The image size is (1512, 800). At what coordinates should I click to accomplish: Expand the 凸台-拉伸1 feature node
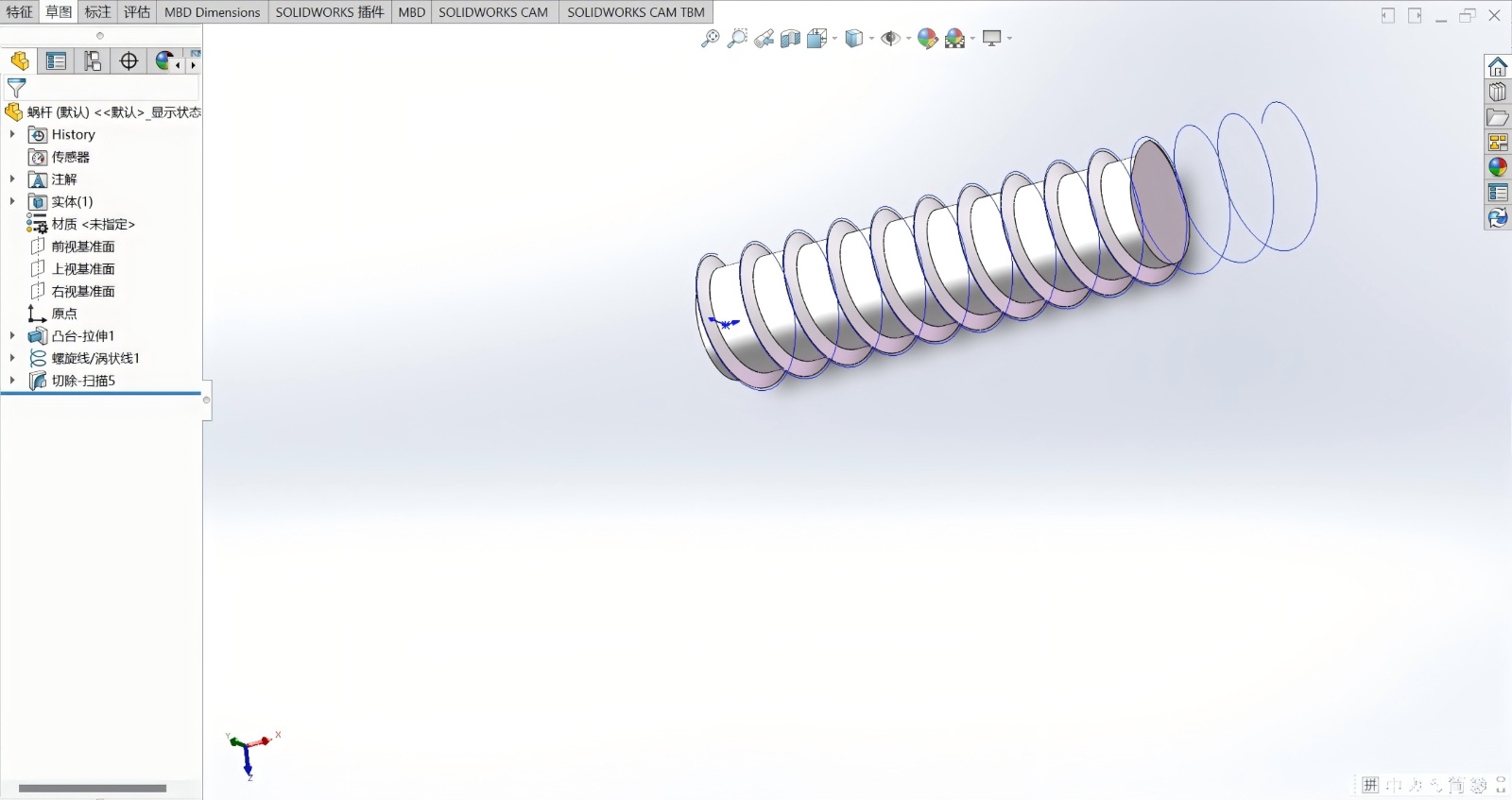coord(12,335)
